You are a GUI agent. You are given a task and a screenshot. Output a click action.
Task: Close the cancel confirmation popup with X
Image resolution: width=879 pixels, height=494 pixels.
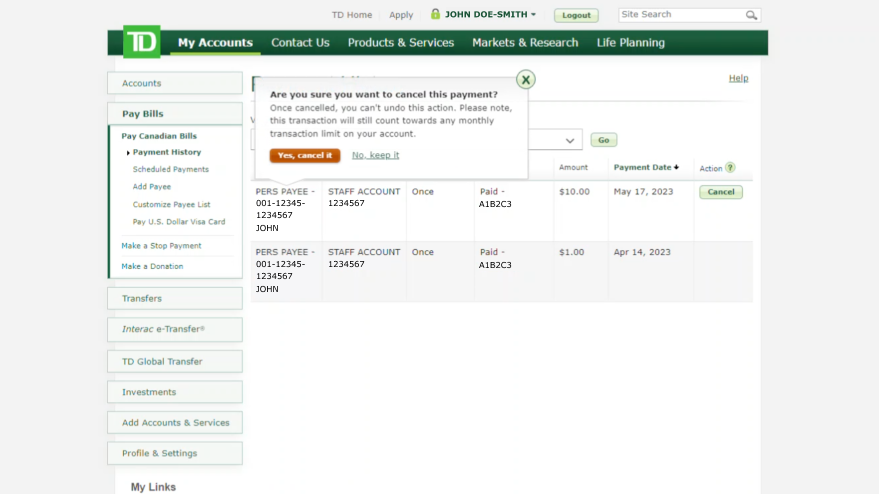click(x=526, y=80)
